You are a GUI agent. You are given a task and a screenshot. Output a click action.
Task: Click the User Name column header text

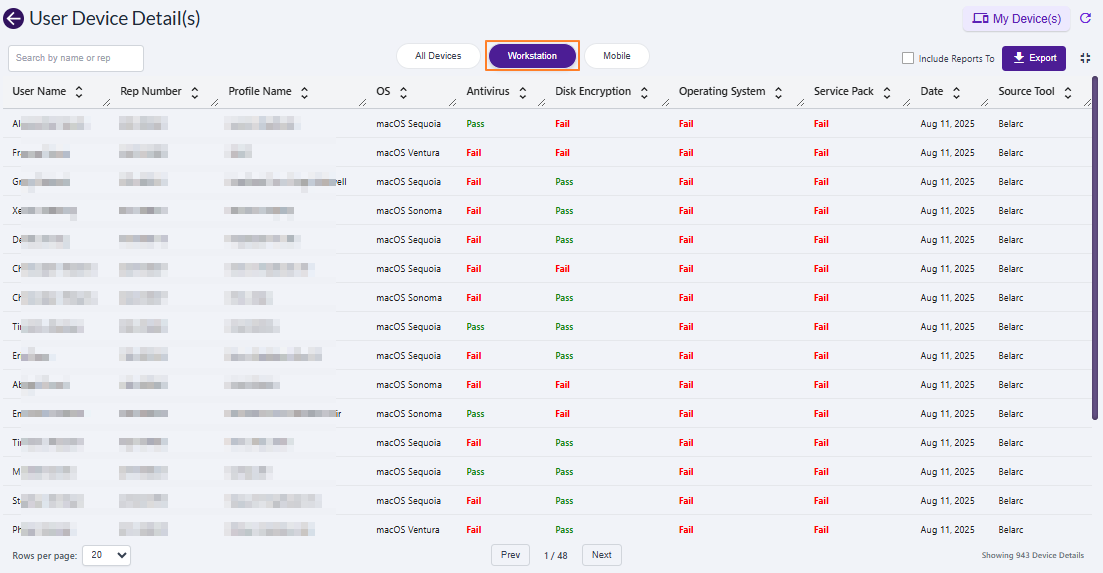[x=39, y=91]
